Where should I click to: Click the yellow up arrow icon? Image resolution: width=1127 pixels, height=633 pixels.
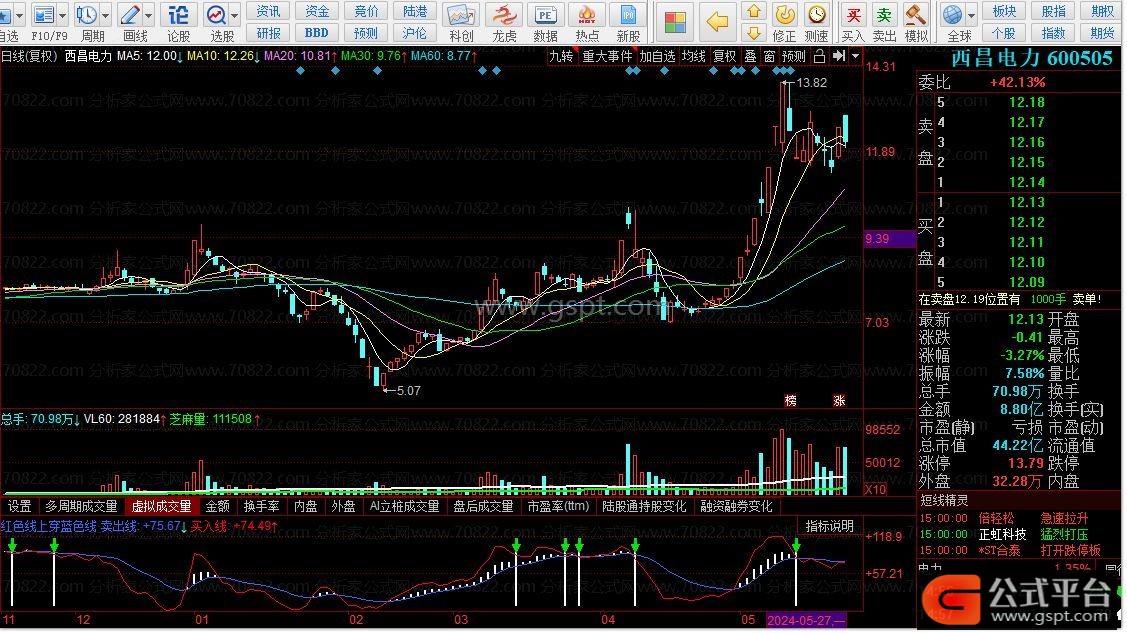(754, 11)
